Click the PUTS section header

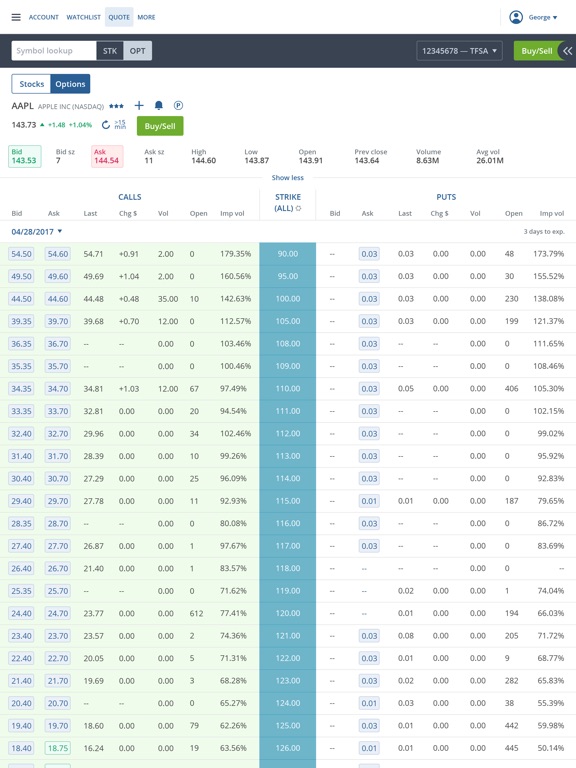click(x=446, y=197)
